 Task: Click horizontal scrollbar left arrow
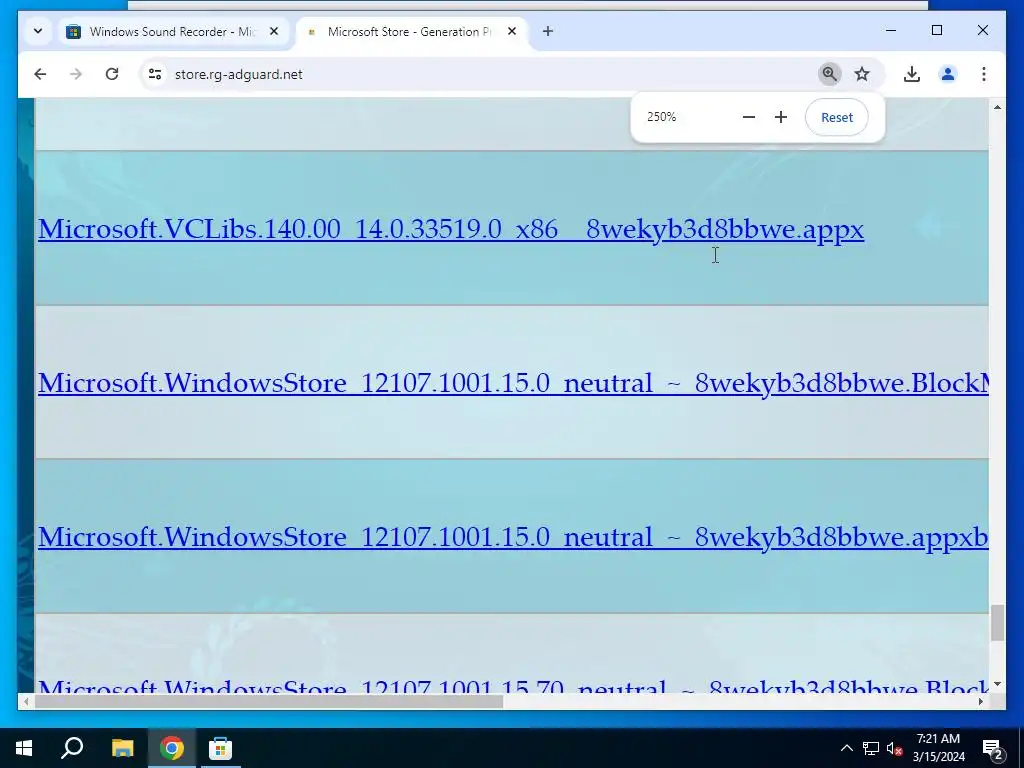pyautogui.click(x=25, y=701)
